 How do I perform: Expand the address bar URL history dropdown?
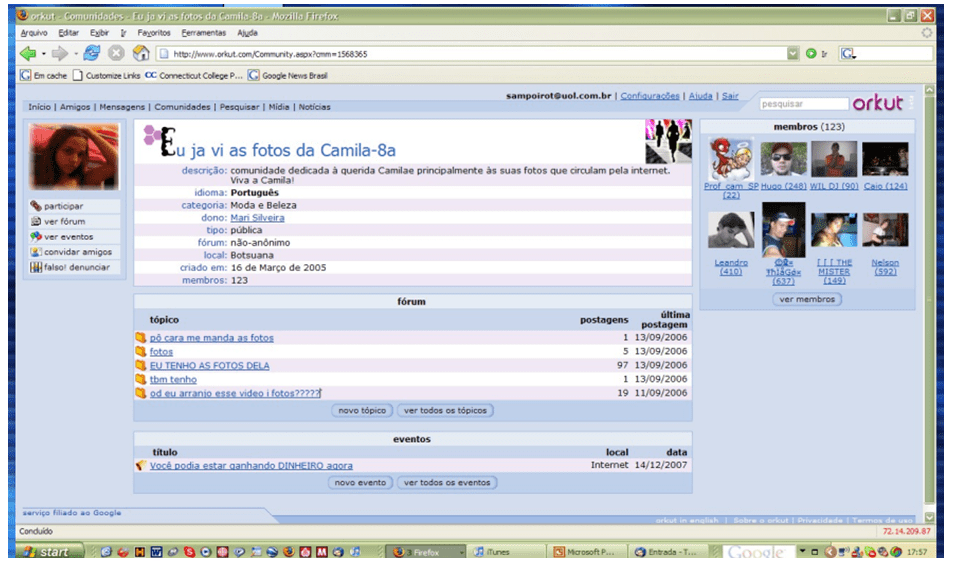[793, 54]
